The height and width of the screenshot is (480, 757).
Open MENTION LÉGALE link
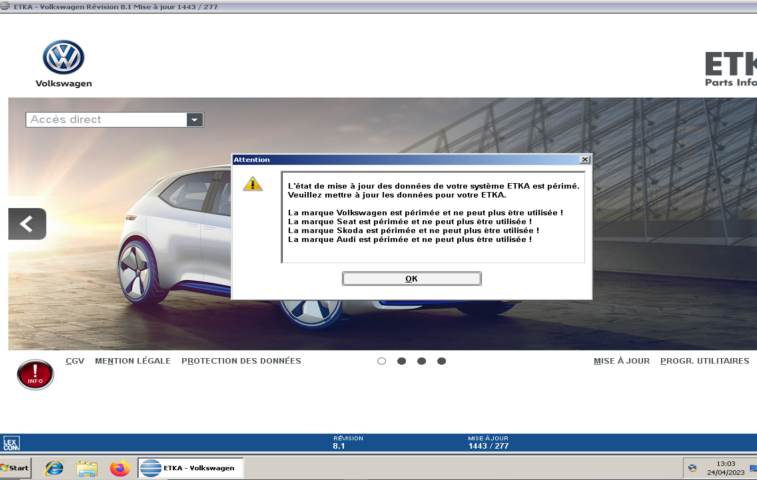[133, 361]
